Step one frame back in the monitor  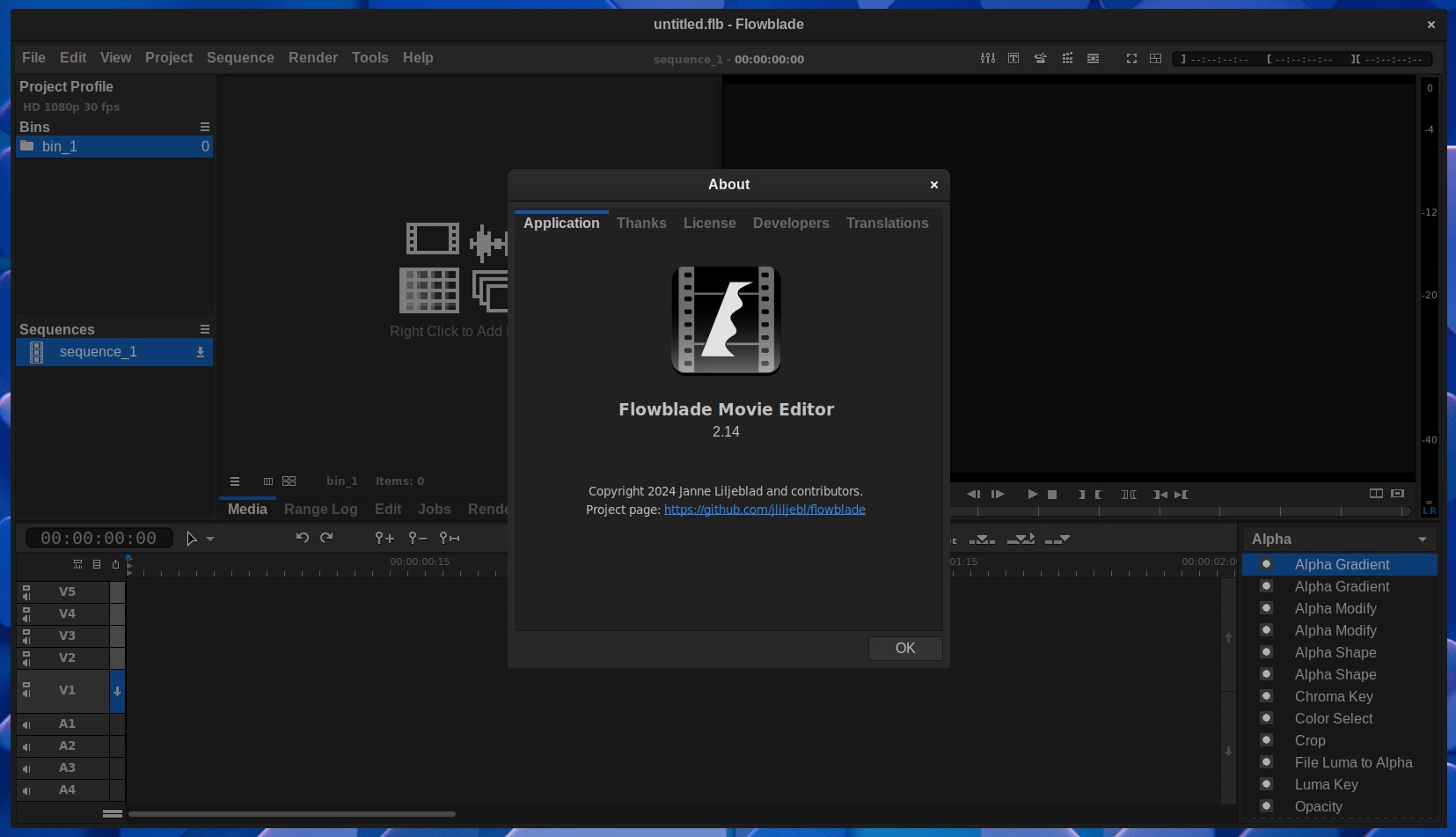click(973, 494)
